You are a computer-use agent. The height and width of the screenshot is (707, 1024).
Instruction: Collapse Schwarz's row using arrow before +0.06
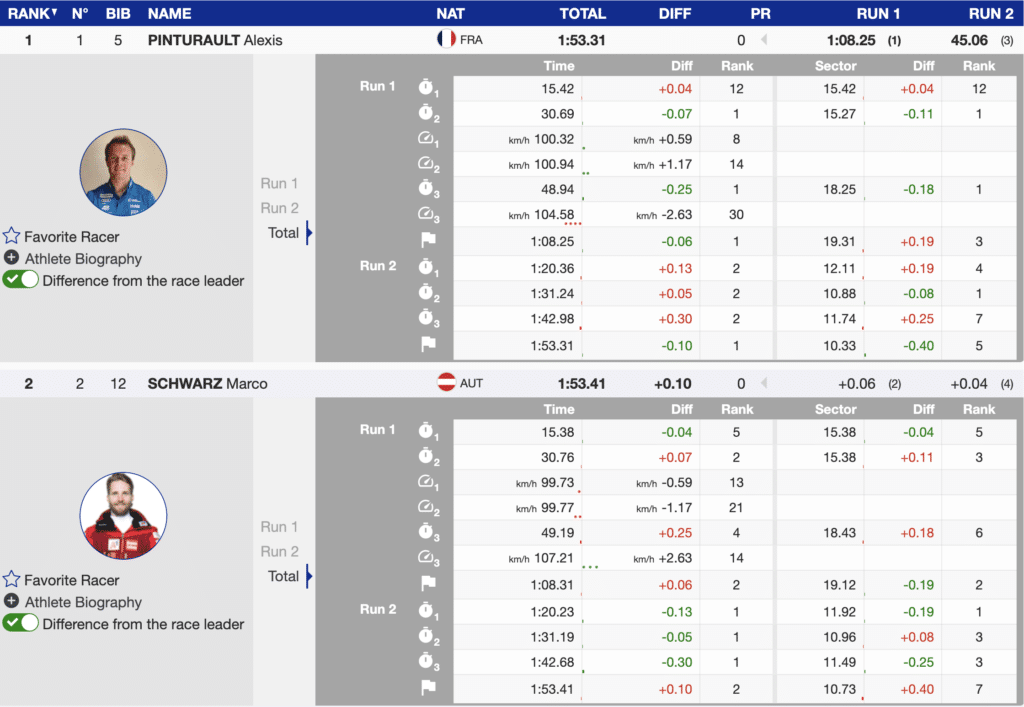click(765, 384)
